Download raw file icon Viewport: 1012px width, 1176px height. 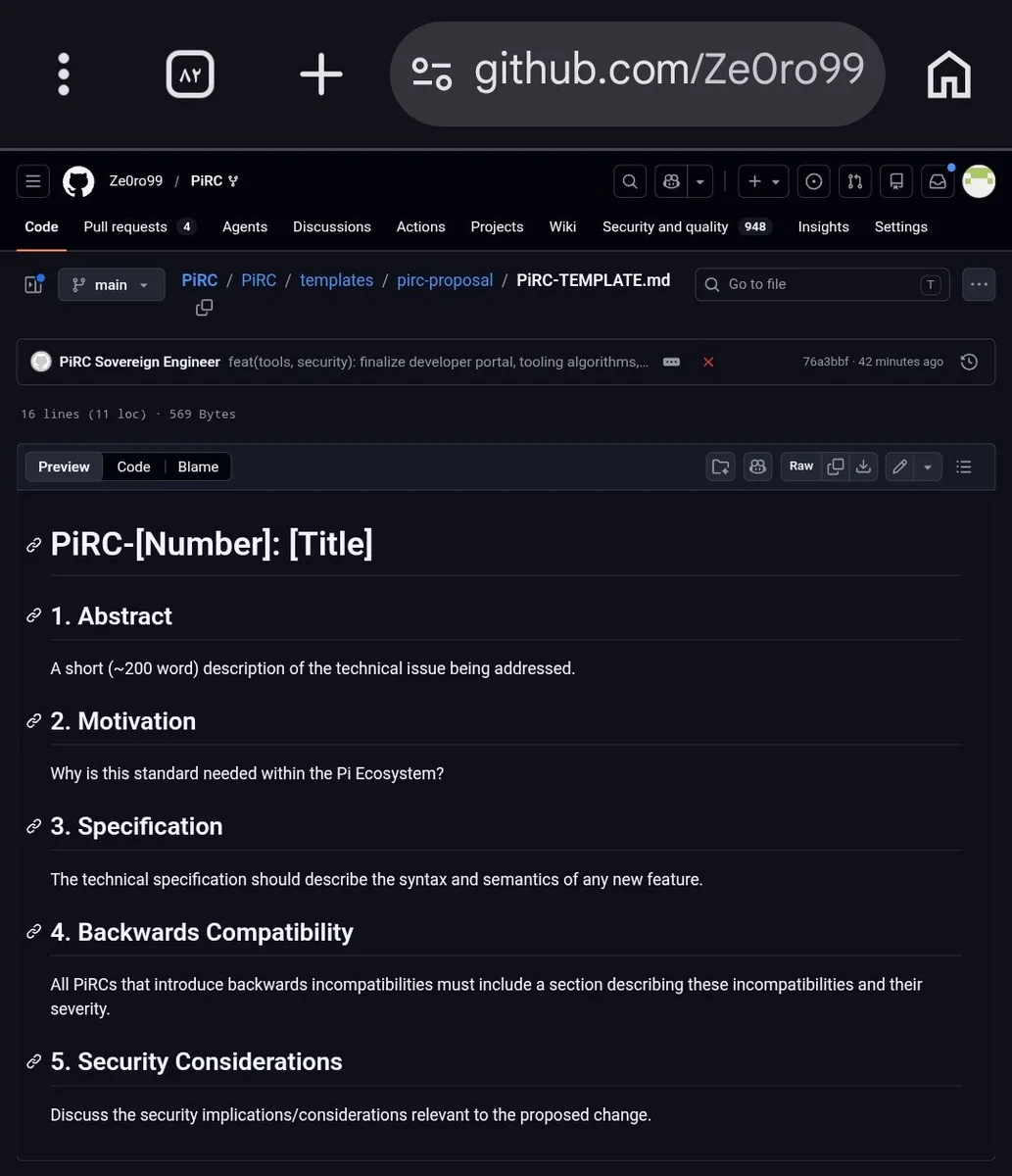(863, 466)
